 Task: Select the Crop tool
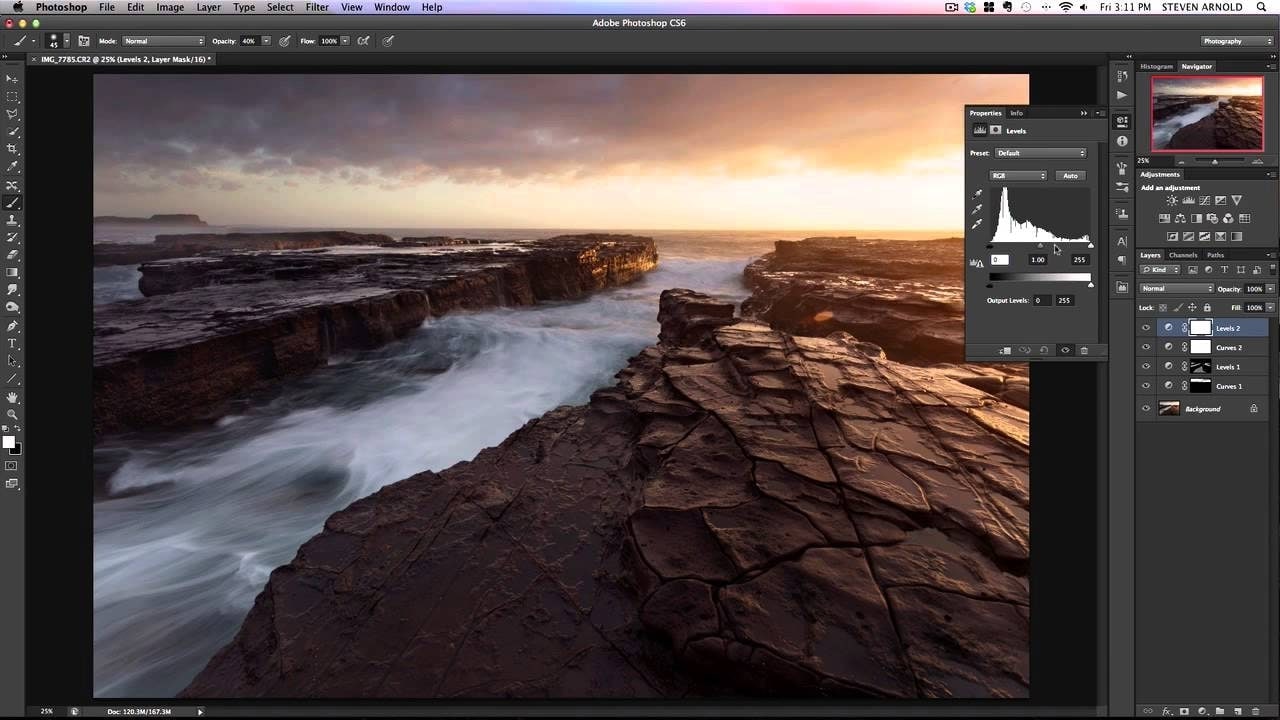point(12,149)
